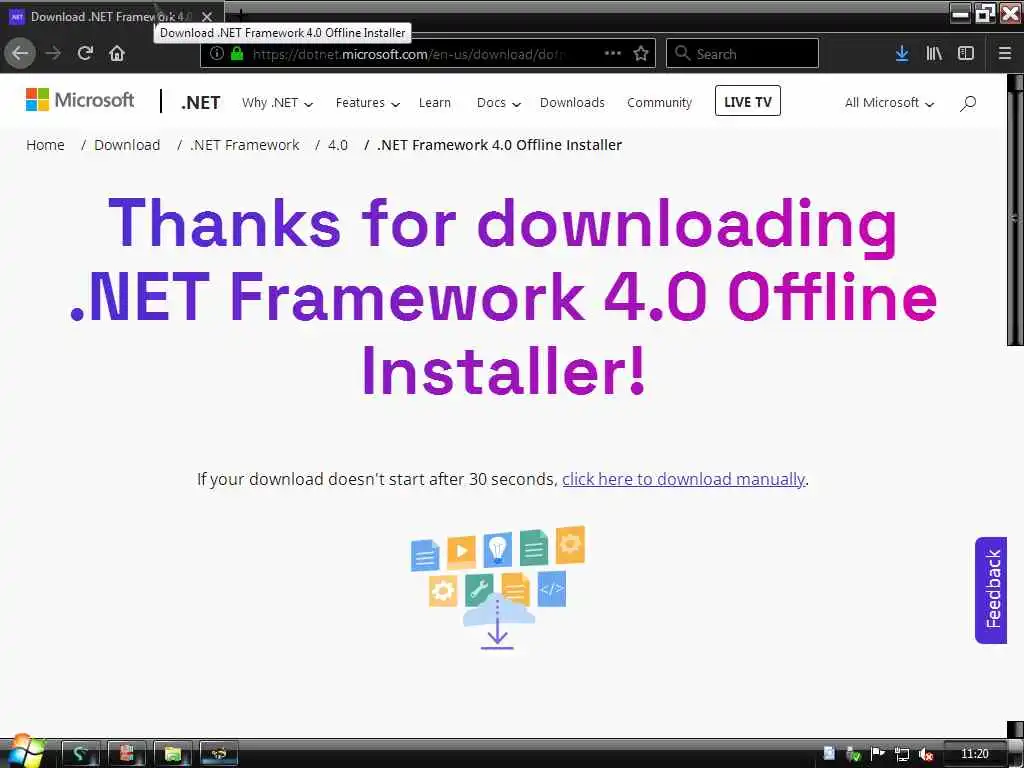This screenshot has height=768, width=1024.
Task: Open the page actions three-dot menu
Action: [613, 53]
